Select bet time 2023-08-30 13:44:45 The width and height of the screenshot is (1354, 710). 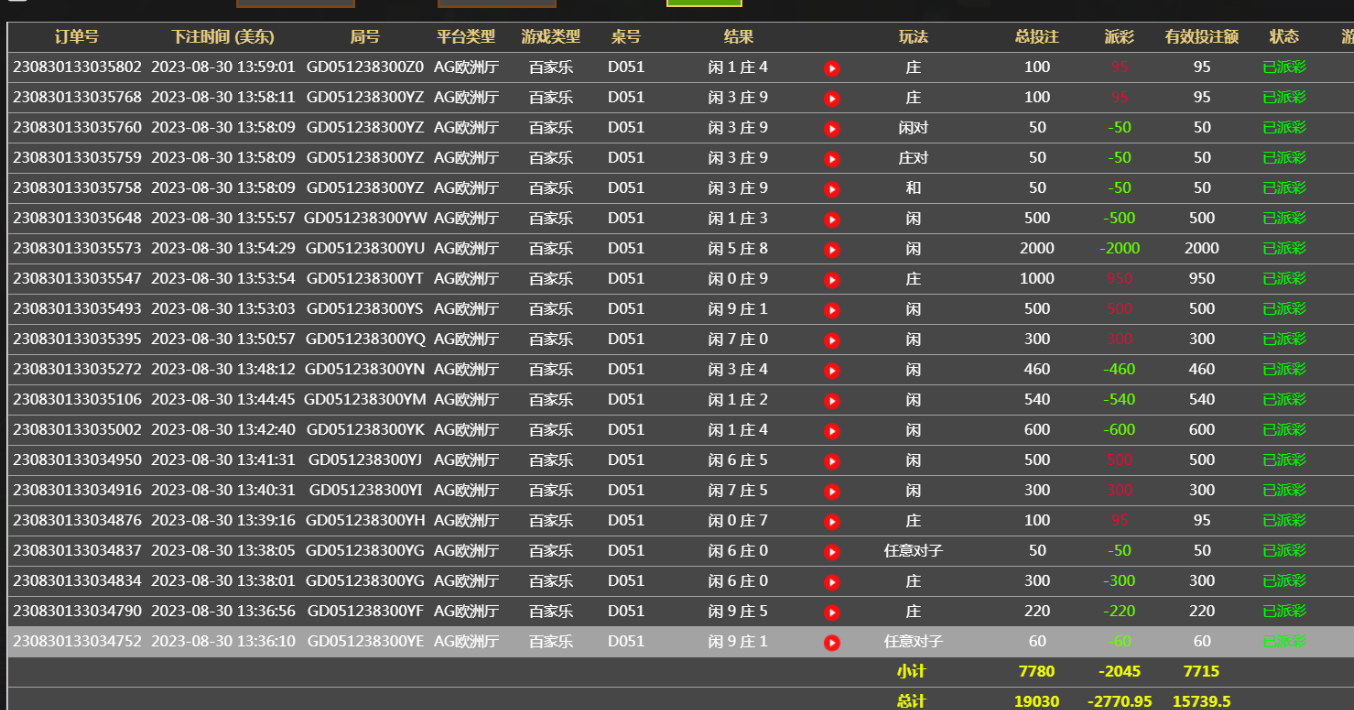coord(224,399)
